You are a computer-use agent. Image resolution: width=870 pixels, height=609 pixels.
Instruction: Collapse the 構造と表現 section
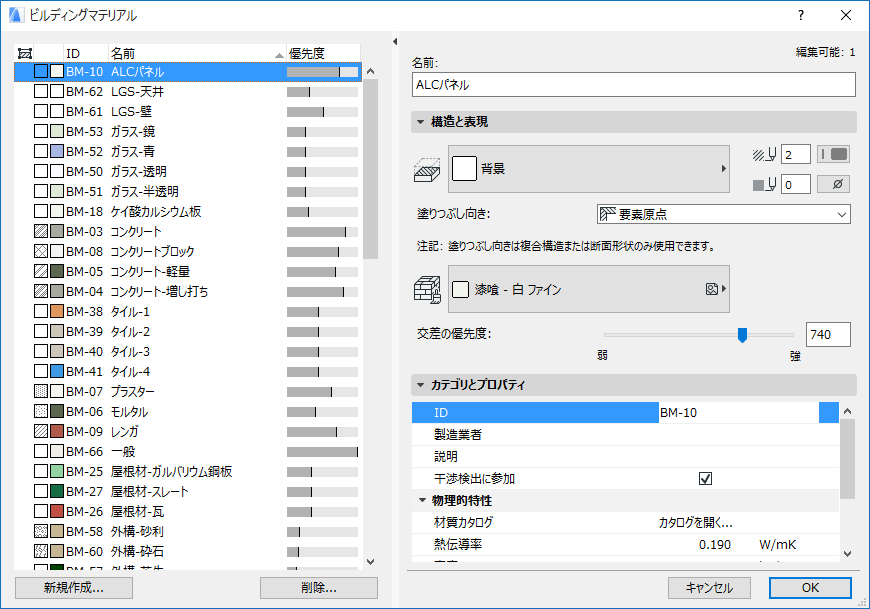coord(421,121)
